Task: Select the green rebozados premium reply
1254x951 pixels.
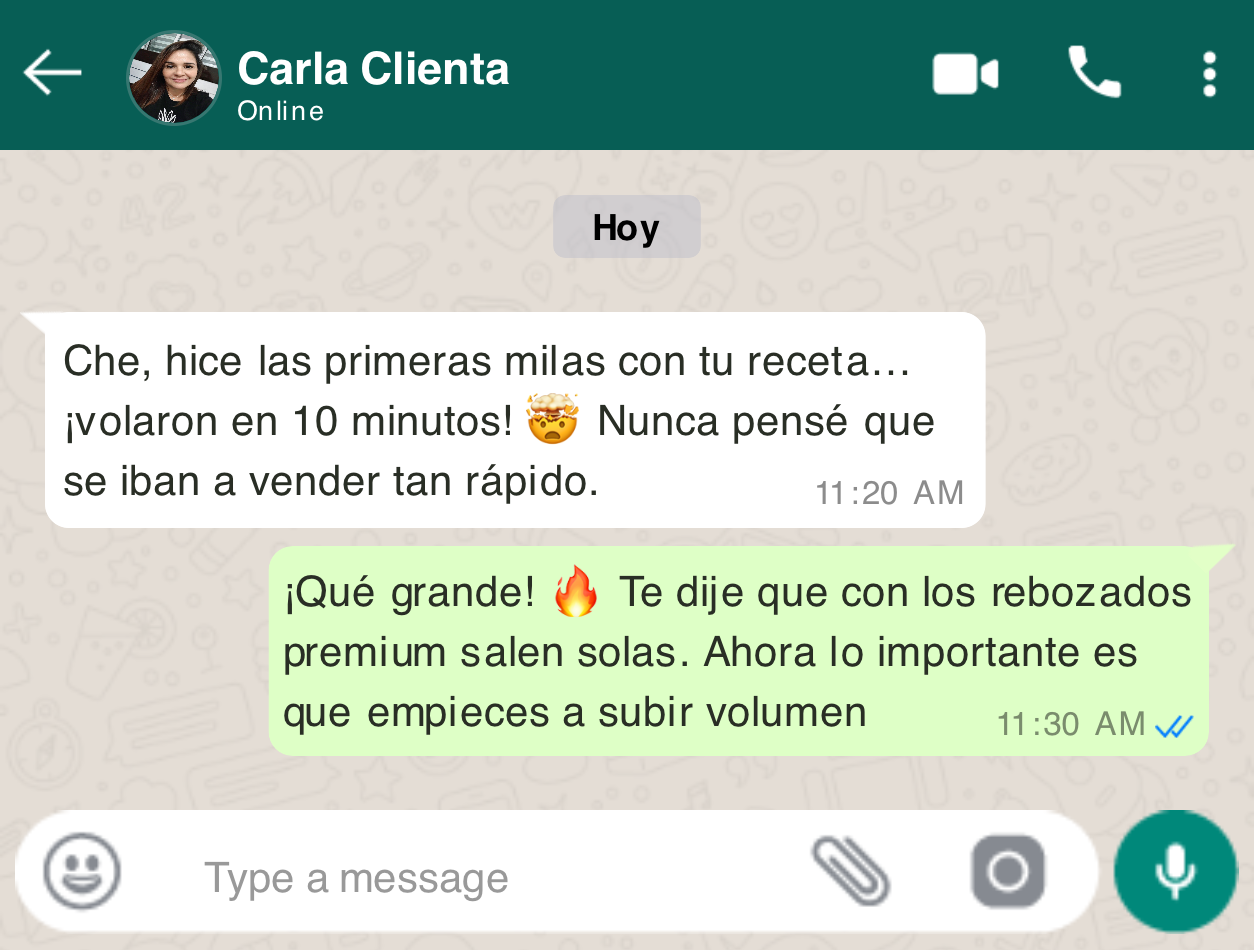Action: (738, 651)
